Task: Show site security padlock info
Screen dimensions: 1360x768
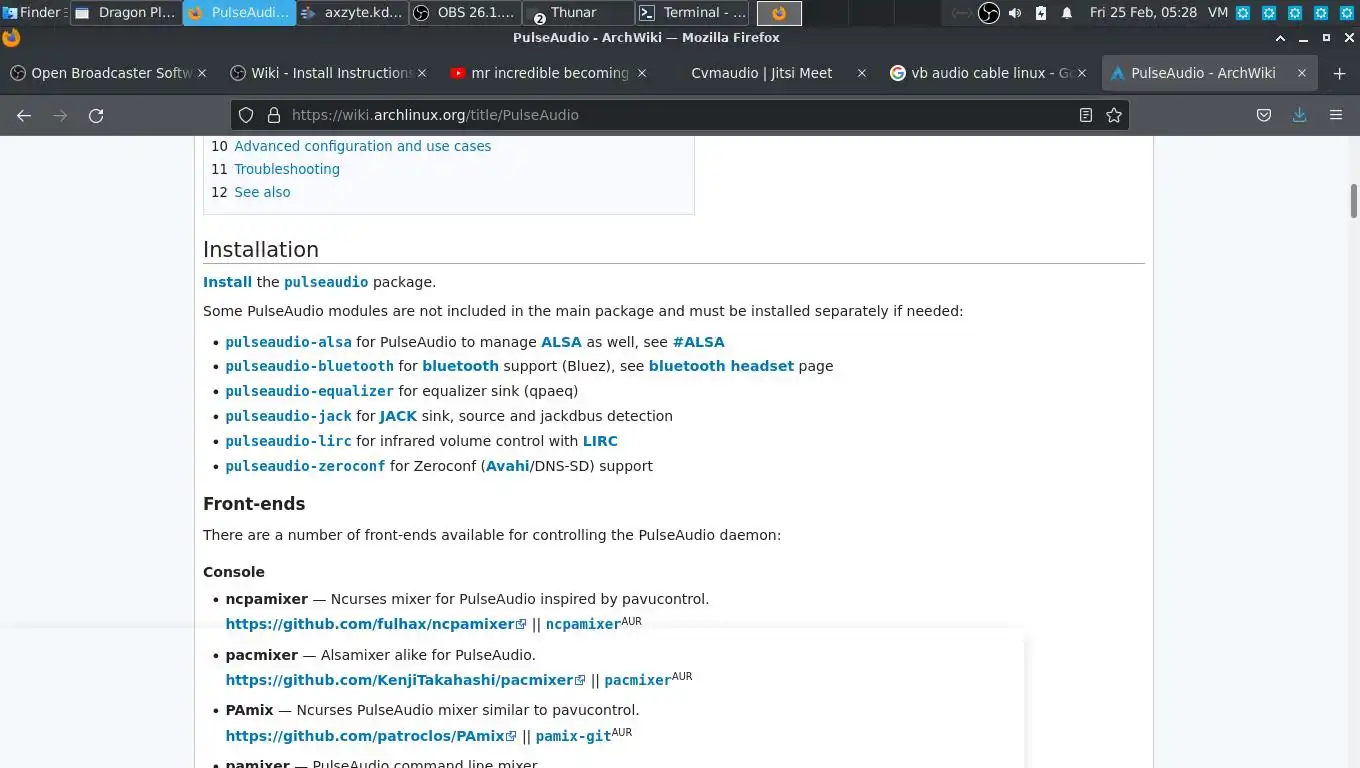Action: click(x=273, y=115)
